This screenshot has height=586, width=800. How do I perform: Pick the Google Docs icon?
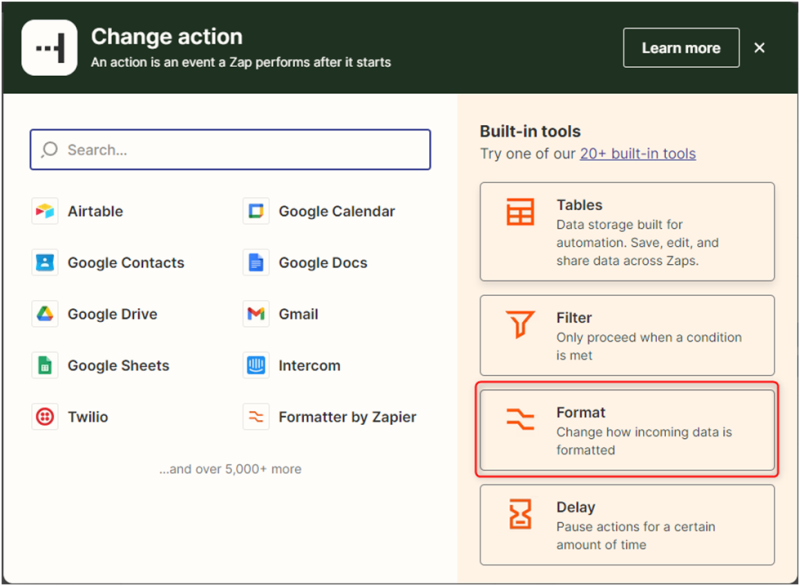(256, 263)
